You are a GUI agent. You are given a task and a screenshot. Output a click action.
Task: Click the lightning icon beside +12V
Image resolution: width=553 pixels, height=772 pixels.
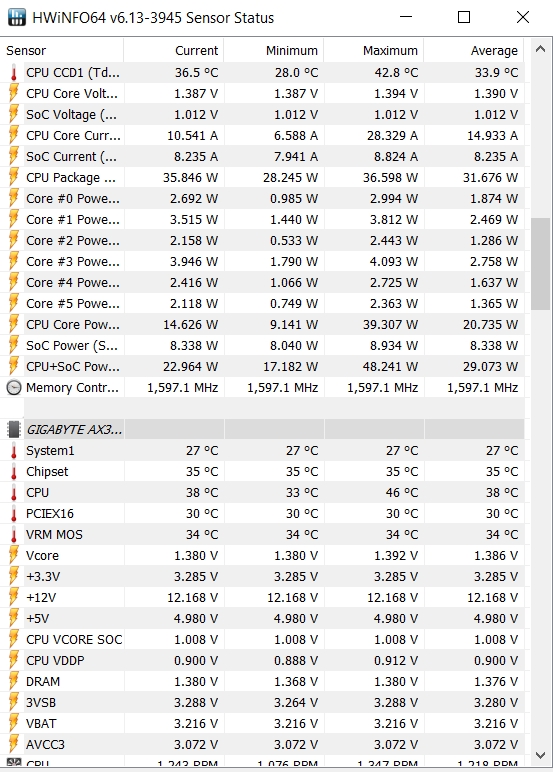click(x=14, y=598)
